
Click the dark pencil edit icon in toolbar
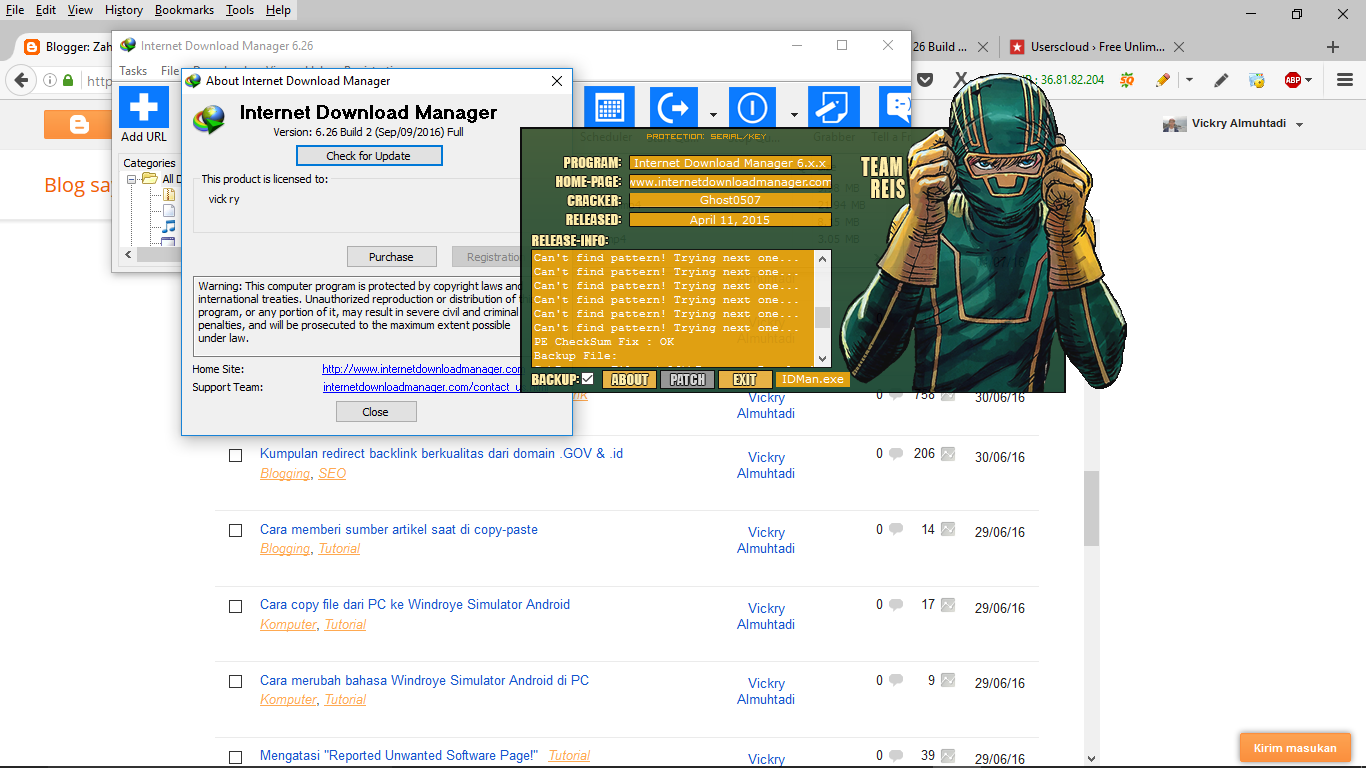coord(1221,80)
